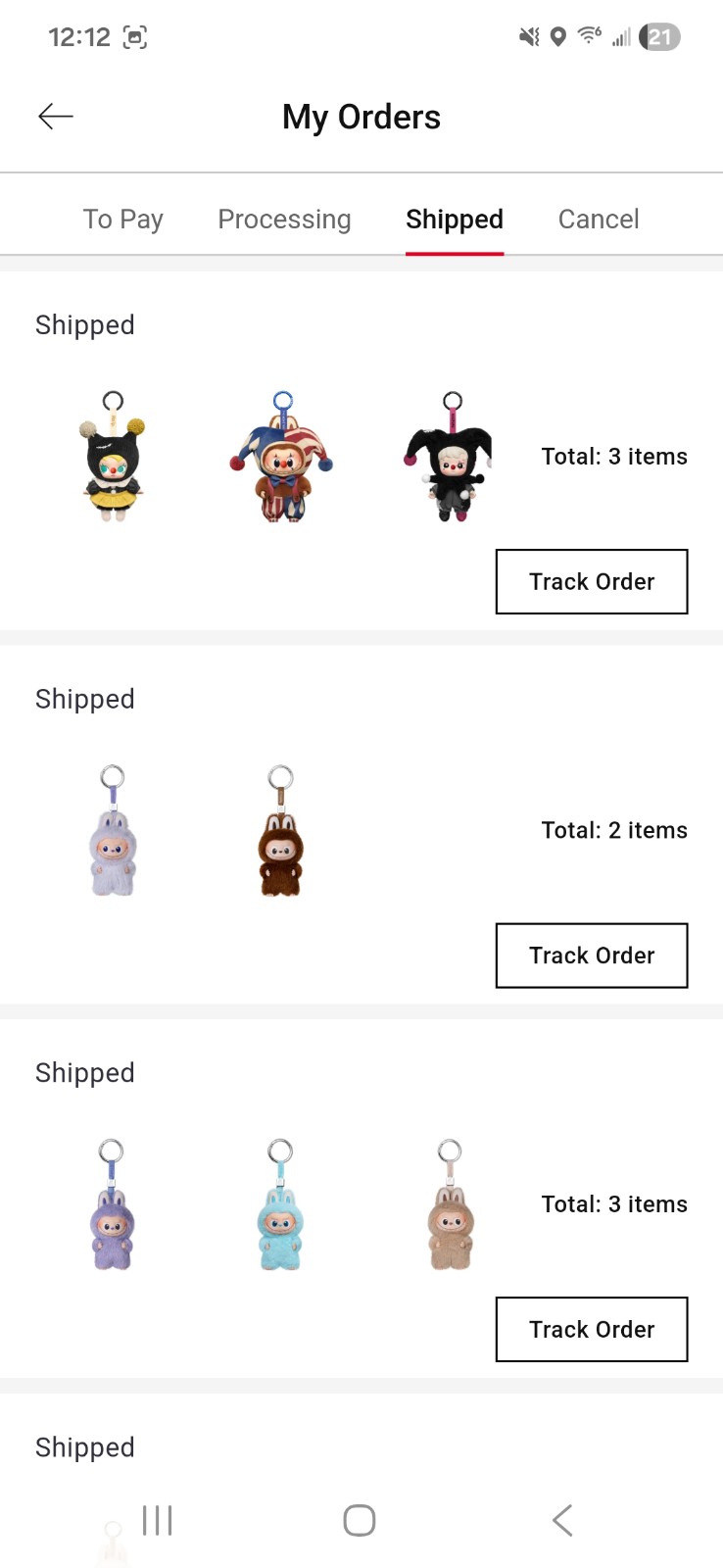Select the dark brown bunny keychain image
The width and height of the screenshot is (723, 1568).
click(x=281, y=831)
